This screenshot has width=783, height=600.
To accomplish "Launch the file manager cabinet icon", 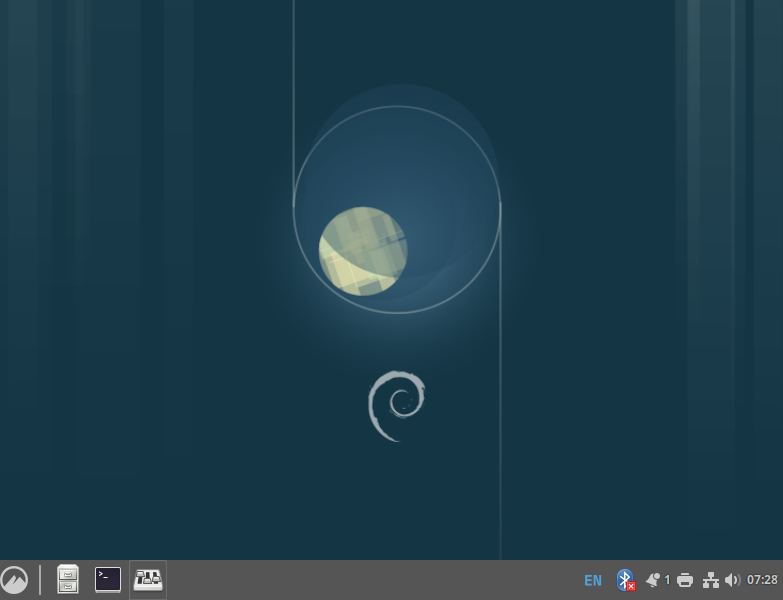I will point(68,580).
